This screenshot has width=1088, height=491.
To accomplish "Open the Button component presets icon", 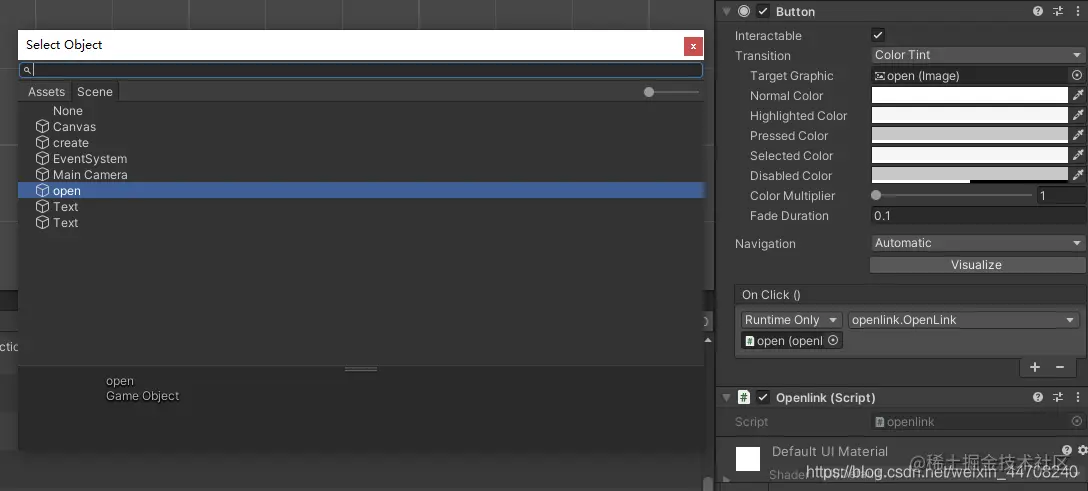I will [1058, 11].
